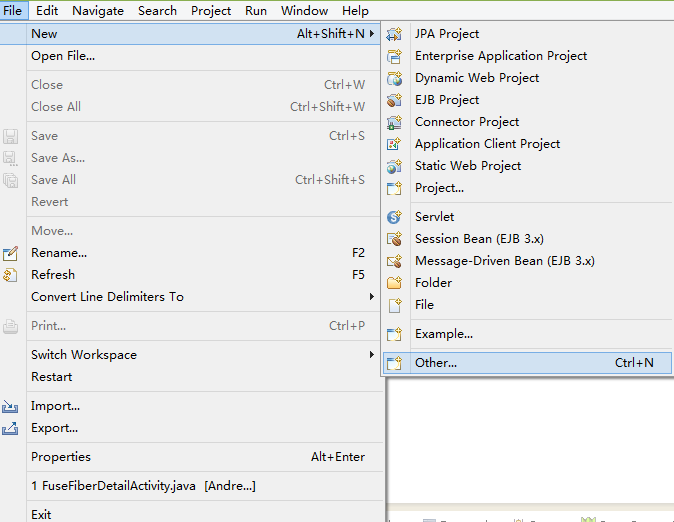Open the Navigate menu

coord(98,10)
